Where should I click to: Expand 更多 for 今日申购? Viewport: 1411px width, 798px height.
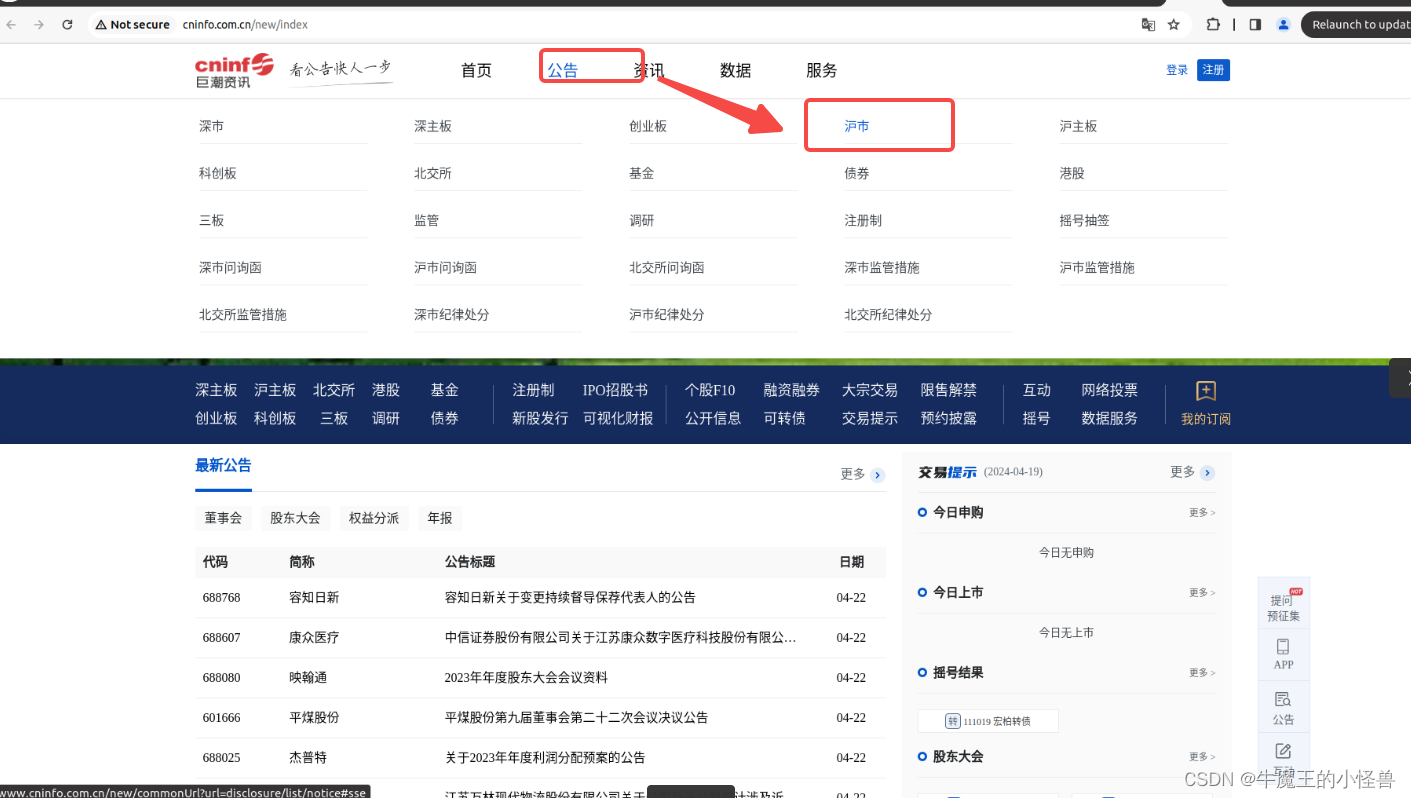[x=1202, y=512]
